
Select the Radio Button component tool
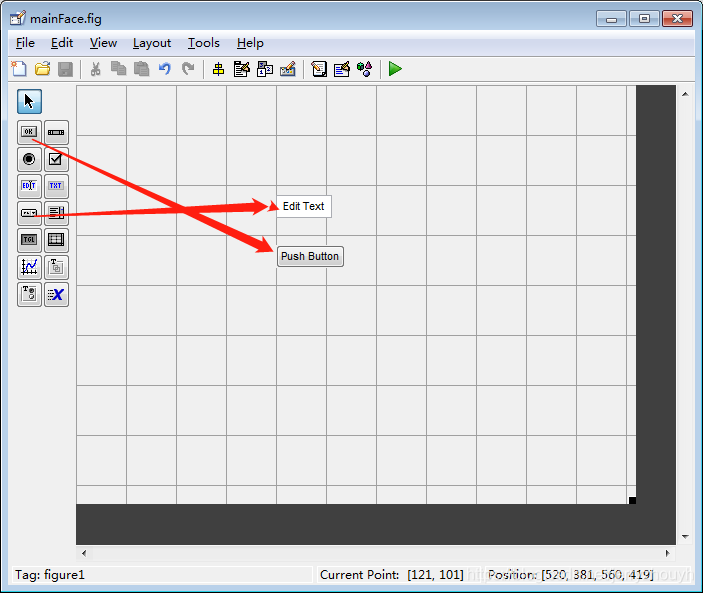point(29,159)
